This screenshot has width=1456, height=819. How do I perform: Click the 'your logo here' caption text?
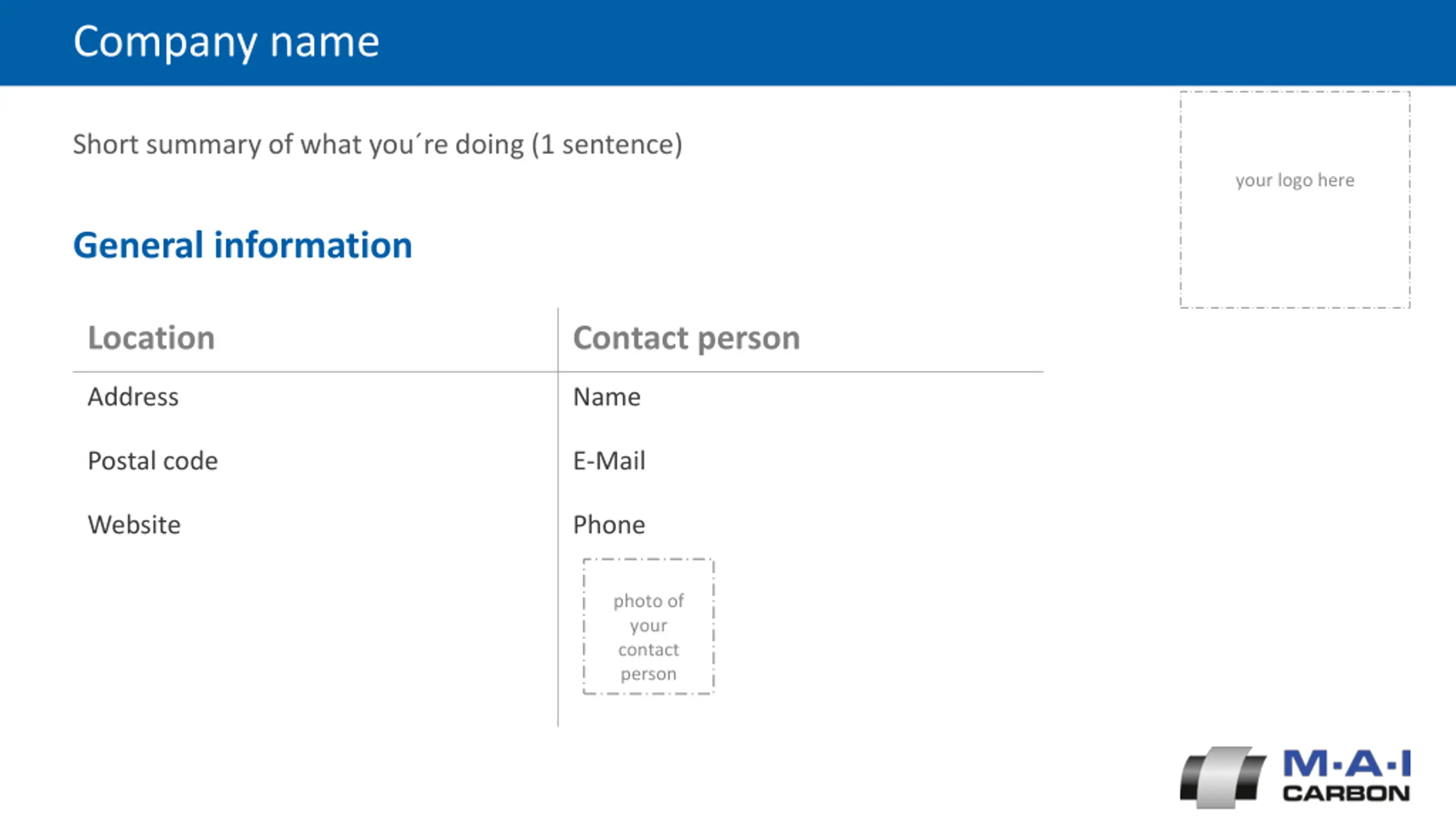1295,180
